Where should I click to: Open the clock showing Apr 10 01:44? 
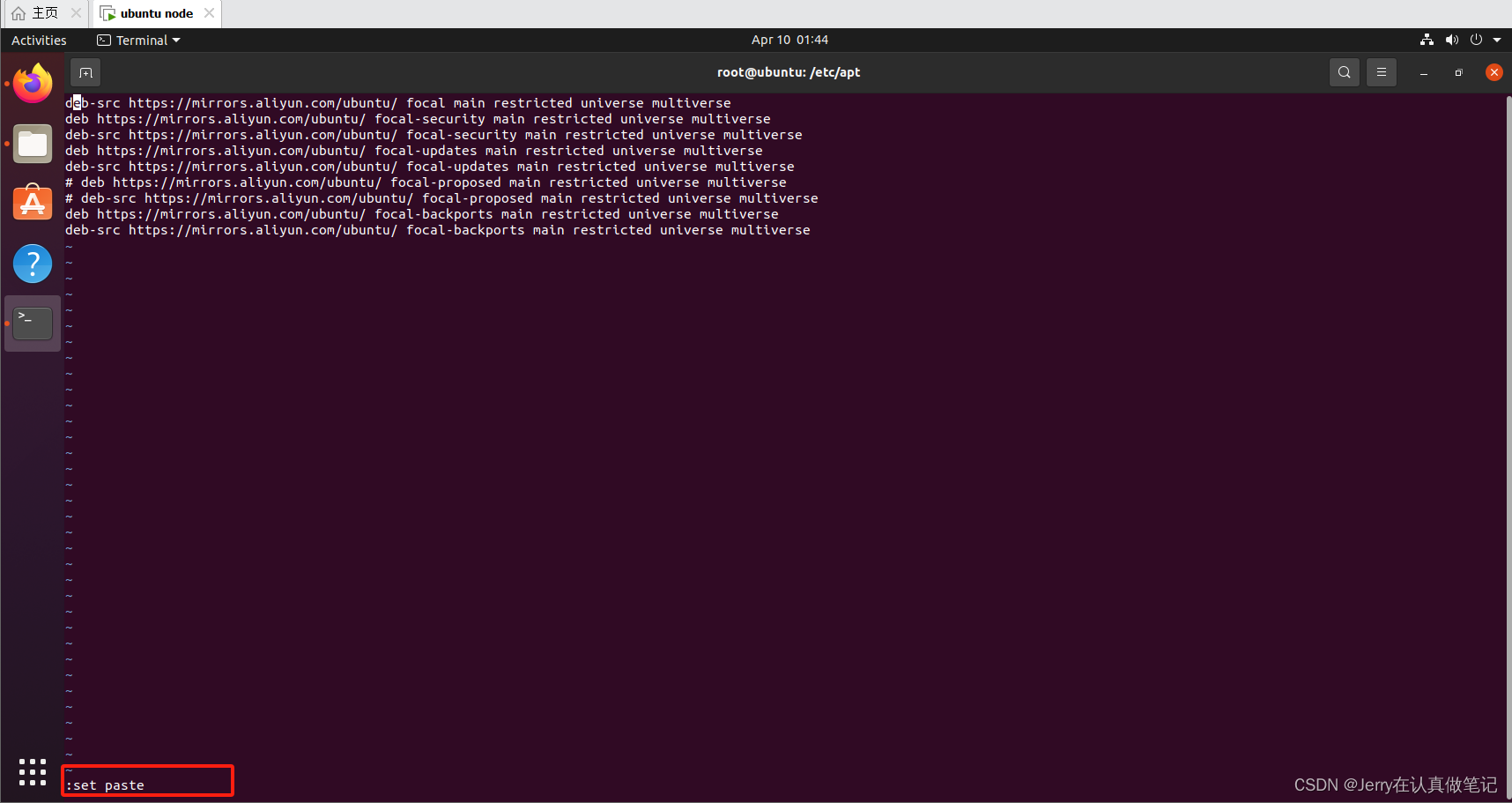click(x=789, y=40)
